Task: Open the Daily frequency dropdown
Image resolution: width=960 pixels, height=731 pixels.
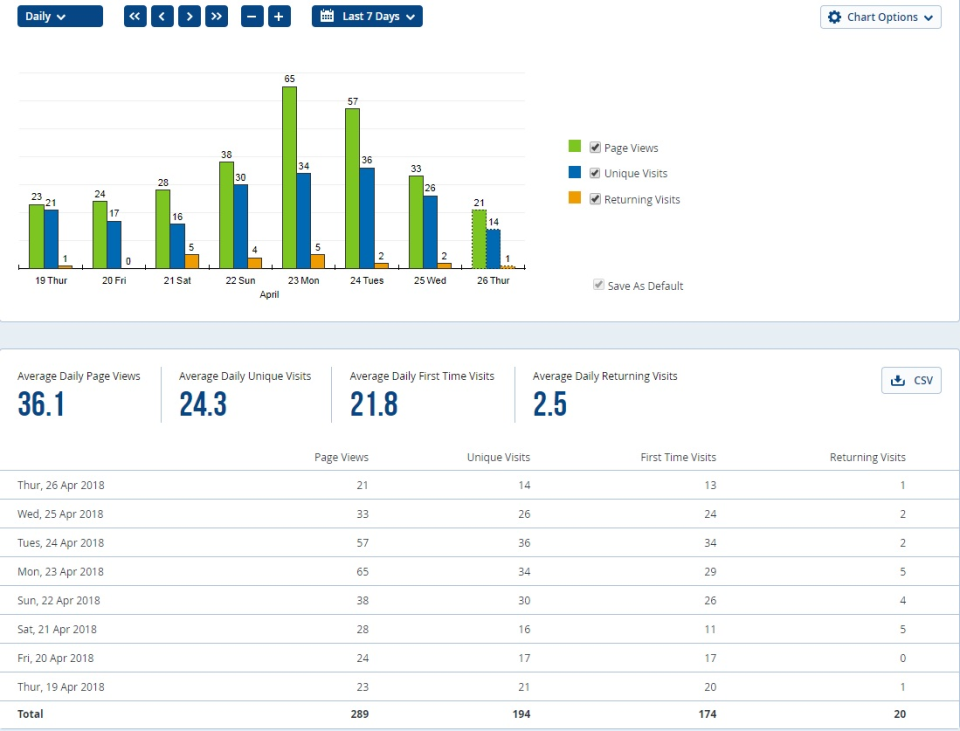Action: pos(58,16)
